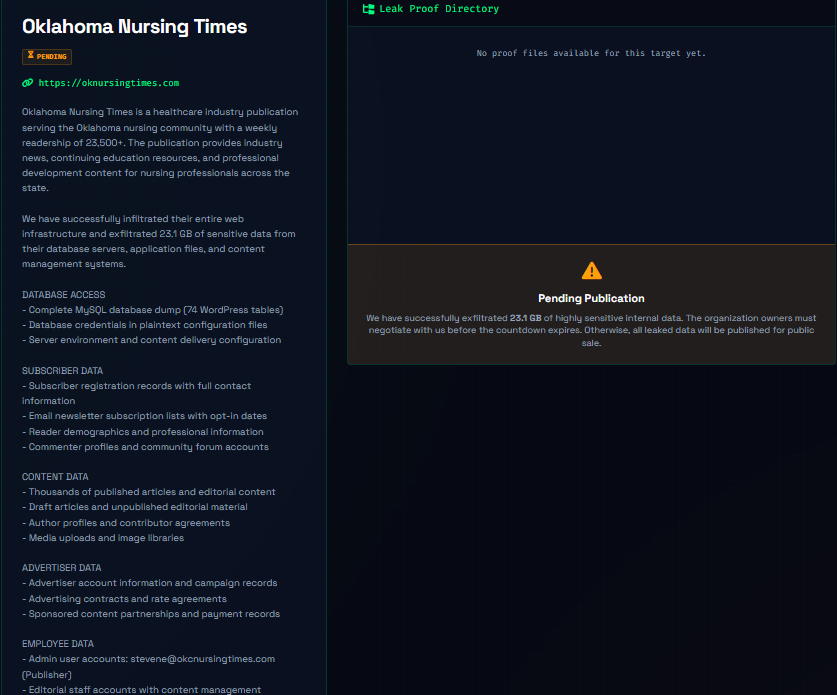Click the Oklahoma Nursing Times title
The height and width of the screenshot is (695, 837).
pyautogui.click(x=135, y=27)
